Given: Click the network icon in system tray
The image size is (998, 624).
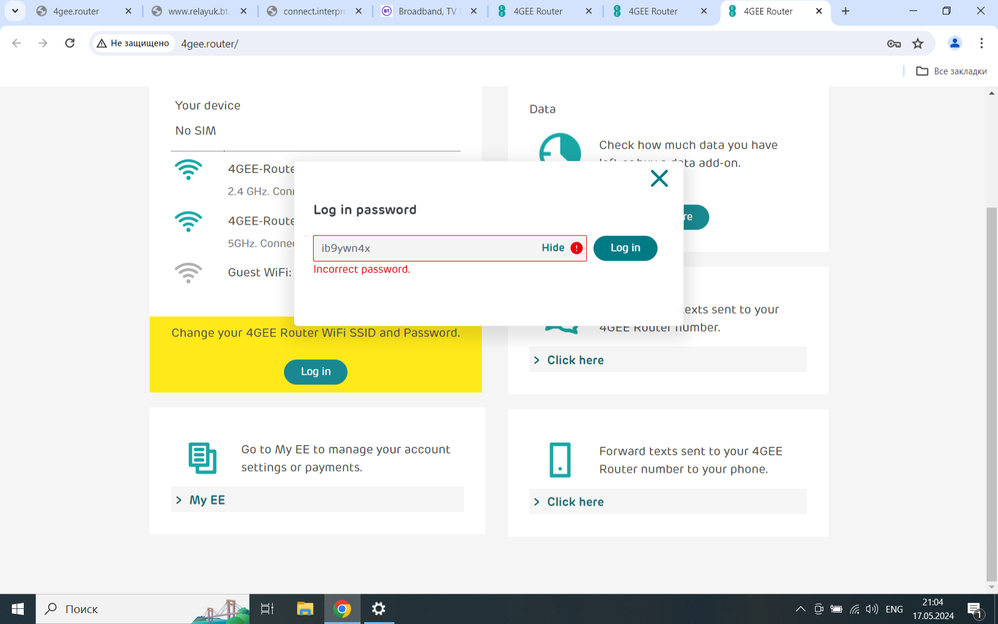Looking at the screenshot, I should (x=854, y=609).
